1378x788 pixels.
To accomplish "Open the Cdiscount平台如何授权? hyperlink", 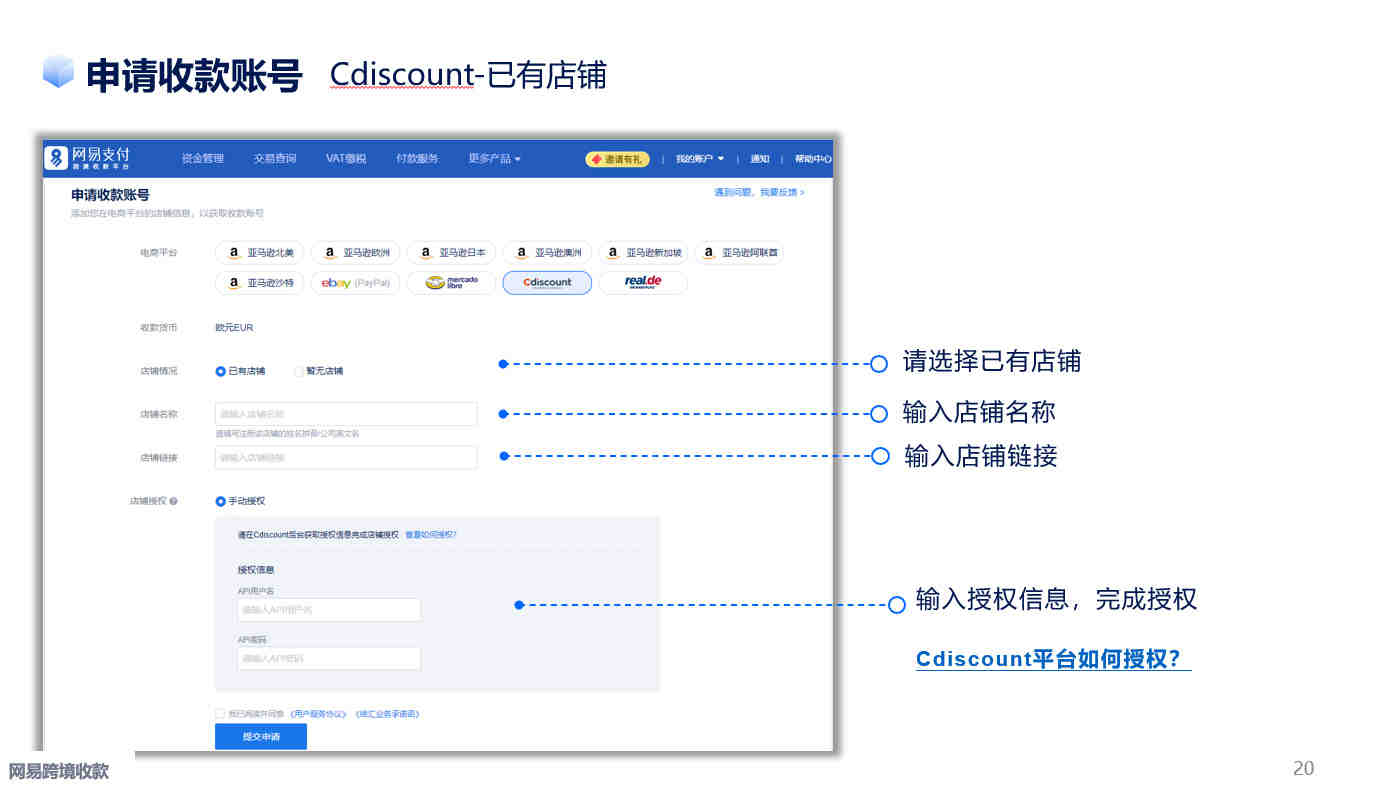I will 1053,659.
